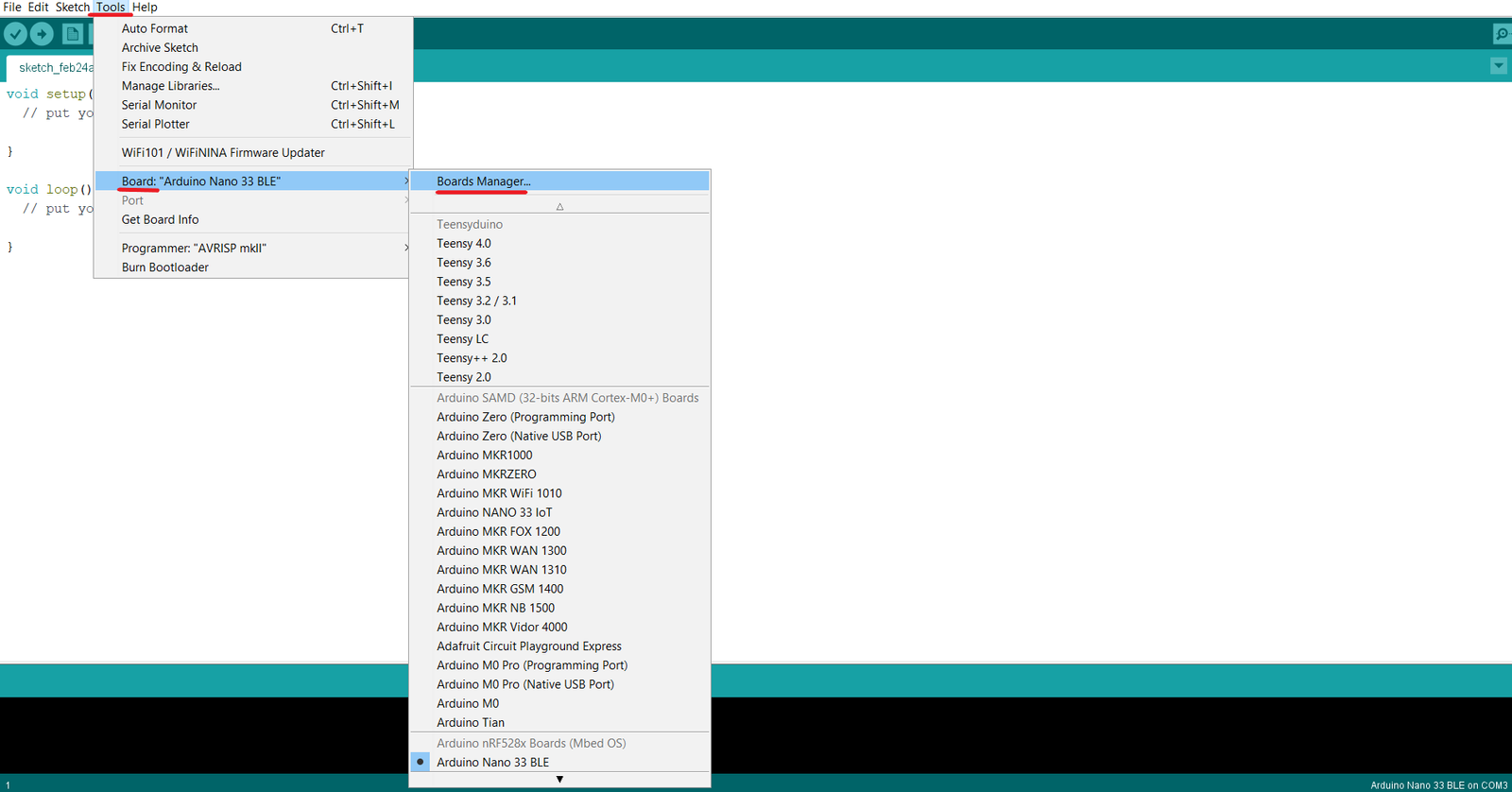Open Boards Manager
This screenshot has width=1512, height=792.
(x=484, y=181)
